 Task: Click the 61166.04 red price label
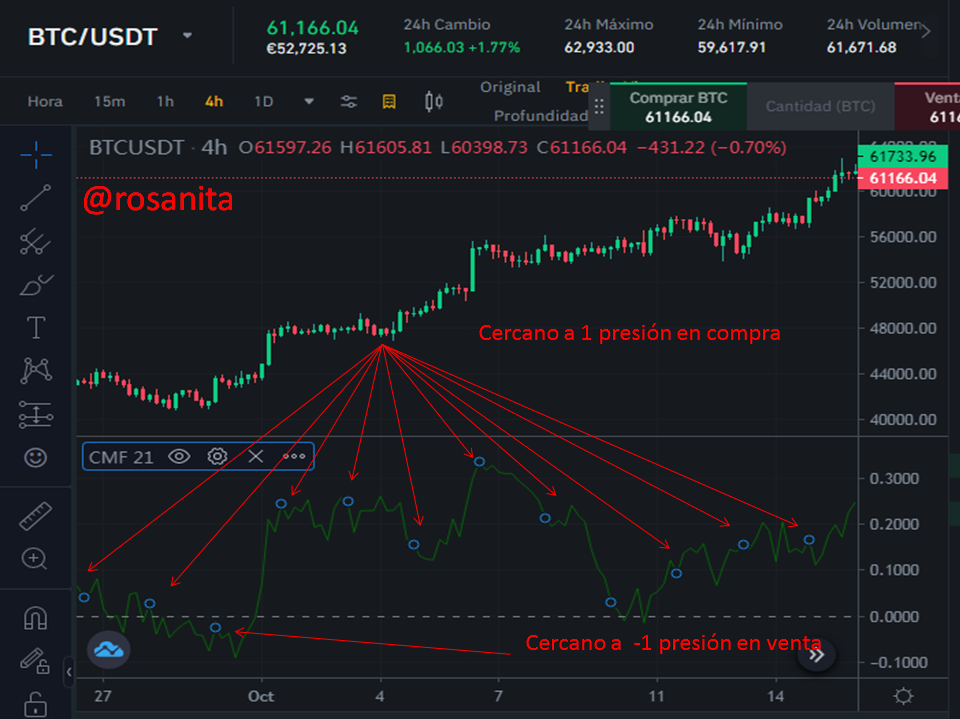pos(903,178)
